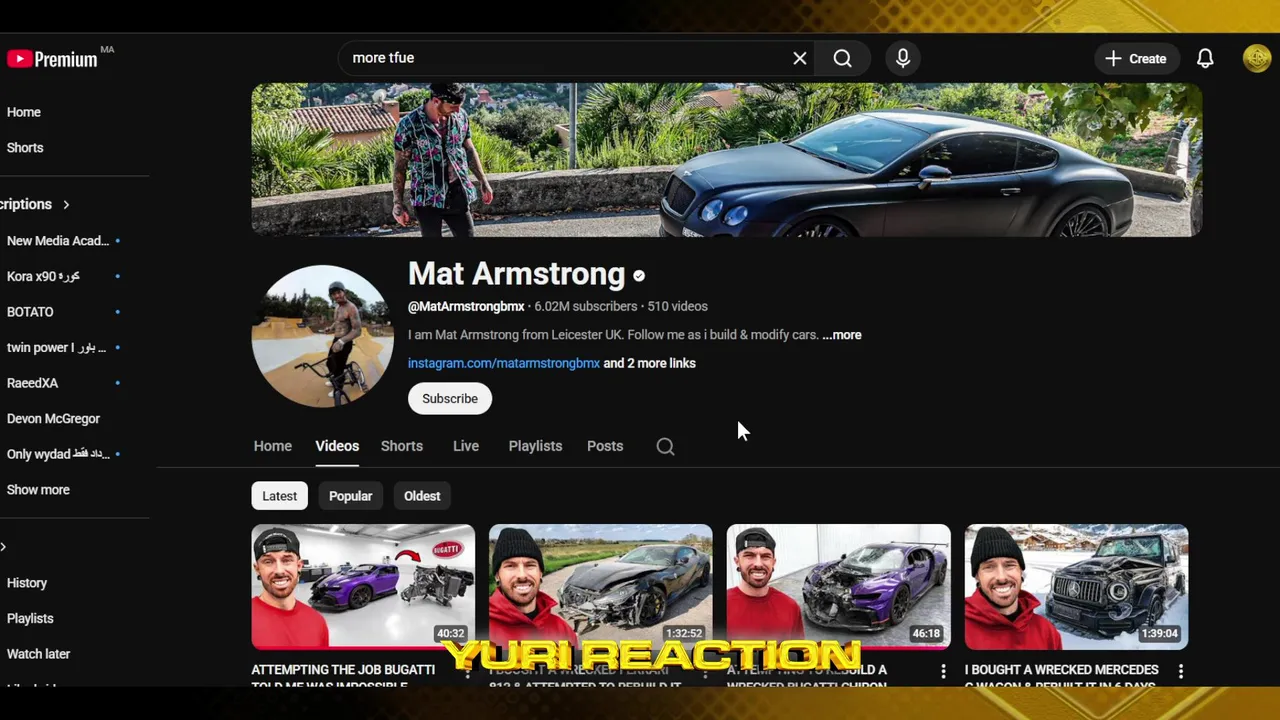
Task: Select the Oldest filter chip
Action: click(422, 496)
